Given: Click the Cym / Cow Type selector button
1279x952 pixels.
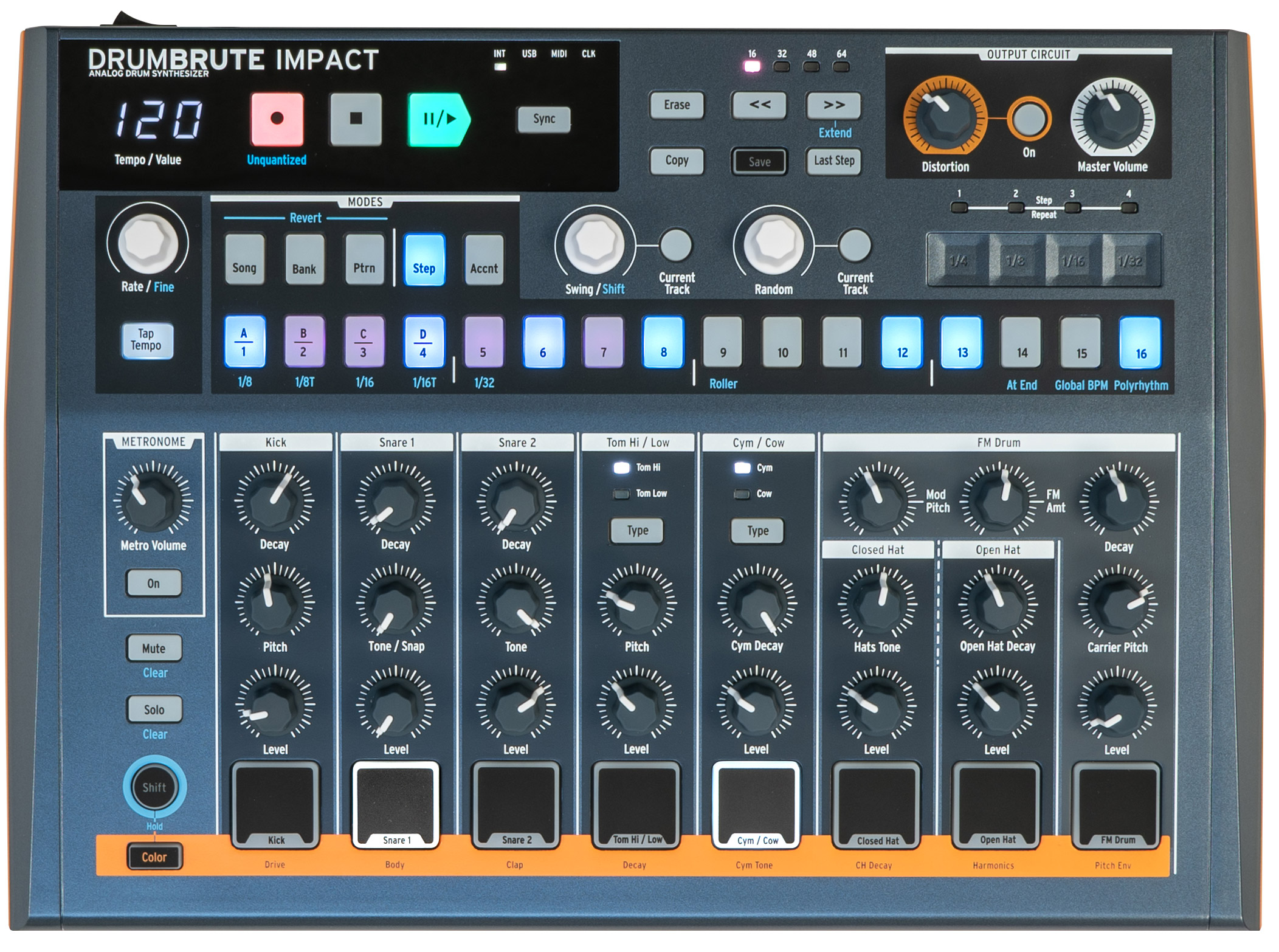Looking at the screenshot, I should [x=758, y=531].
